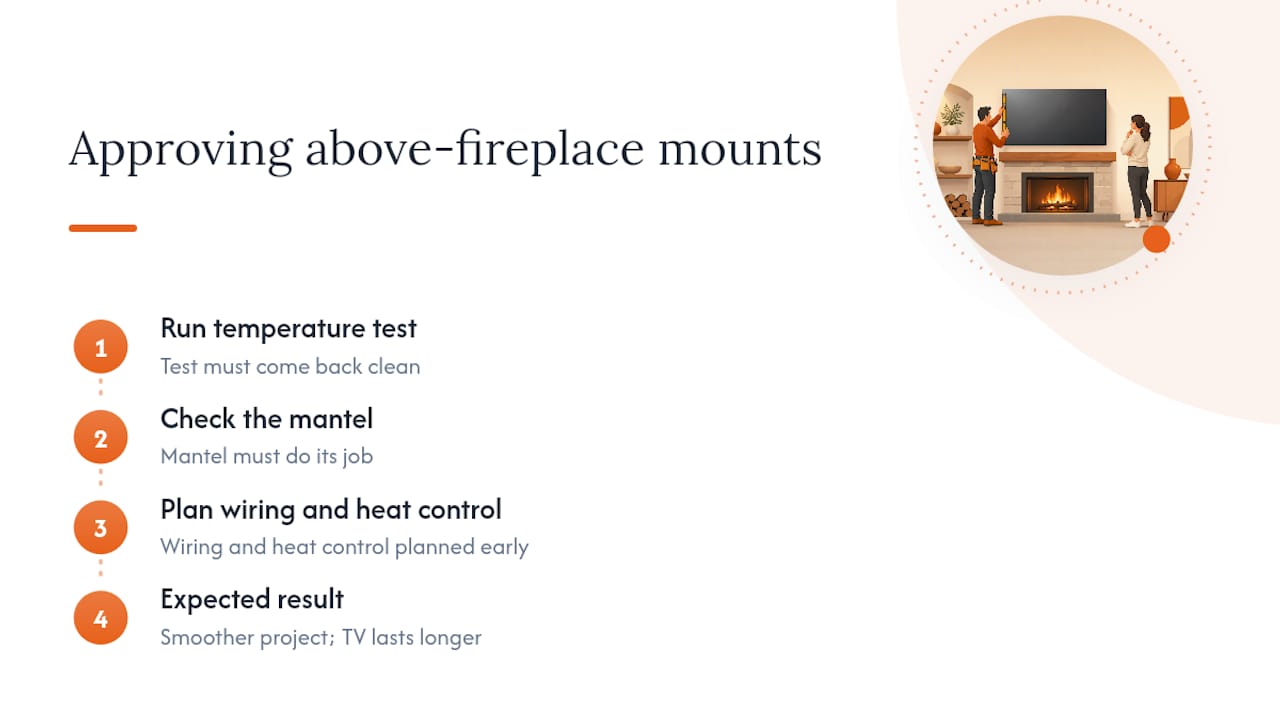This screenshot has height=720, width=1280.
Task: Click the orange step 2 circle
Action: (x=100, y=438)
